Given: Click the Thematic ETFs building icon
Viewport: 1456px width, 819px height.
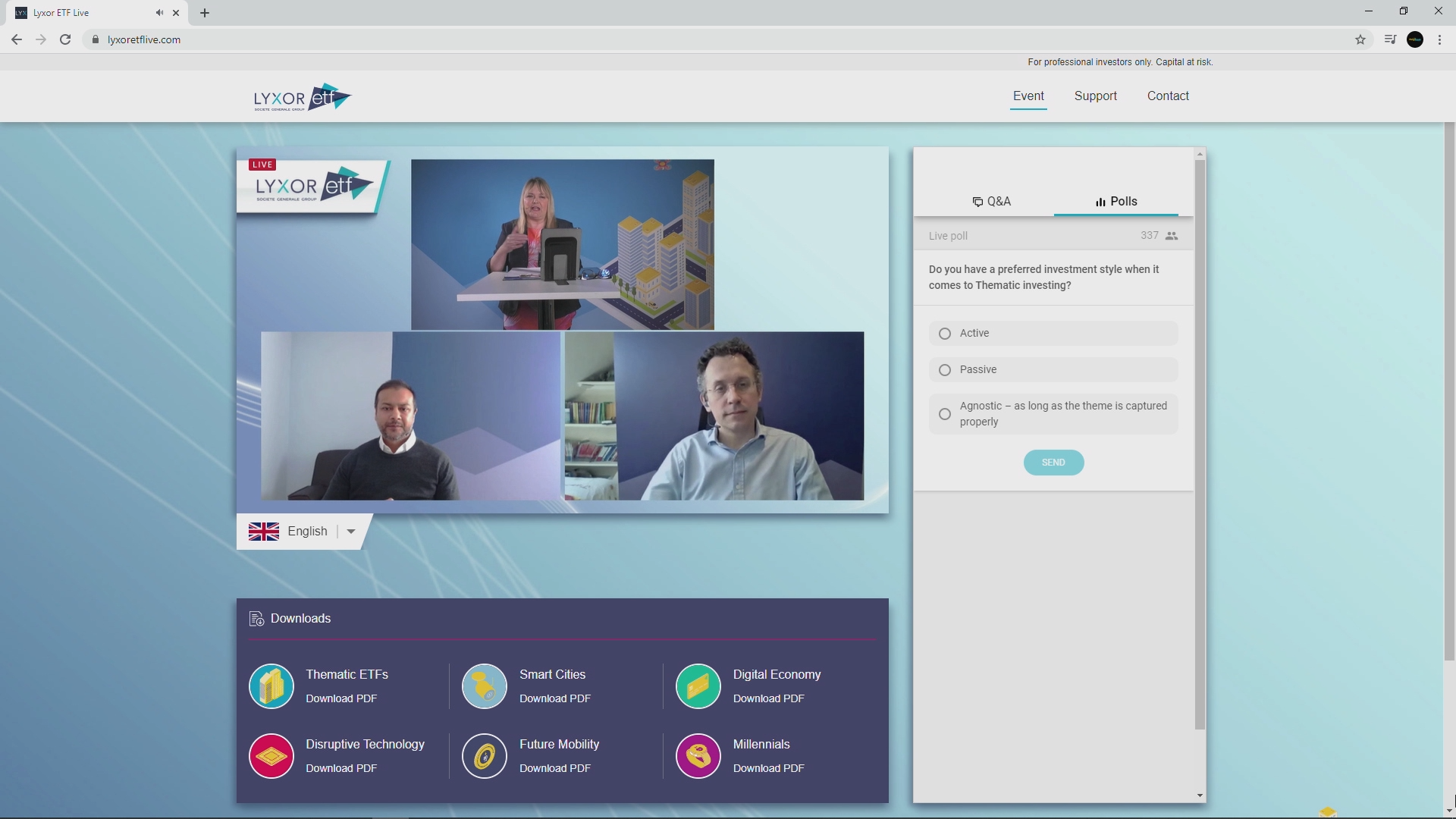Looking at the screenshot, I should (x=271, y=686).
